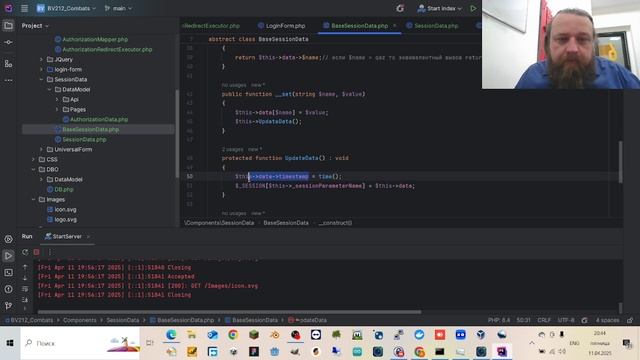Screen dimensions: 640x360
Task: Expand the Api folder
Action: (57, 100)
